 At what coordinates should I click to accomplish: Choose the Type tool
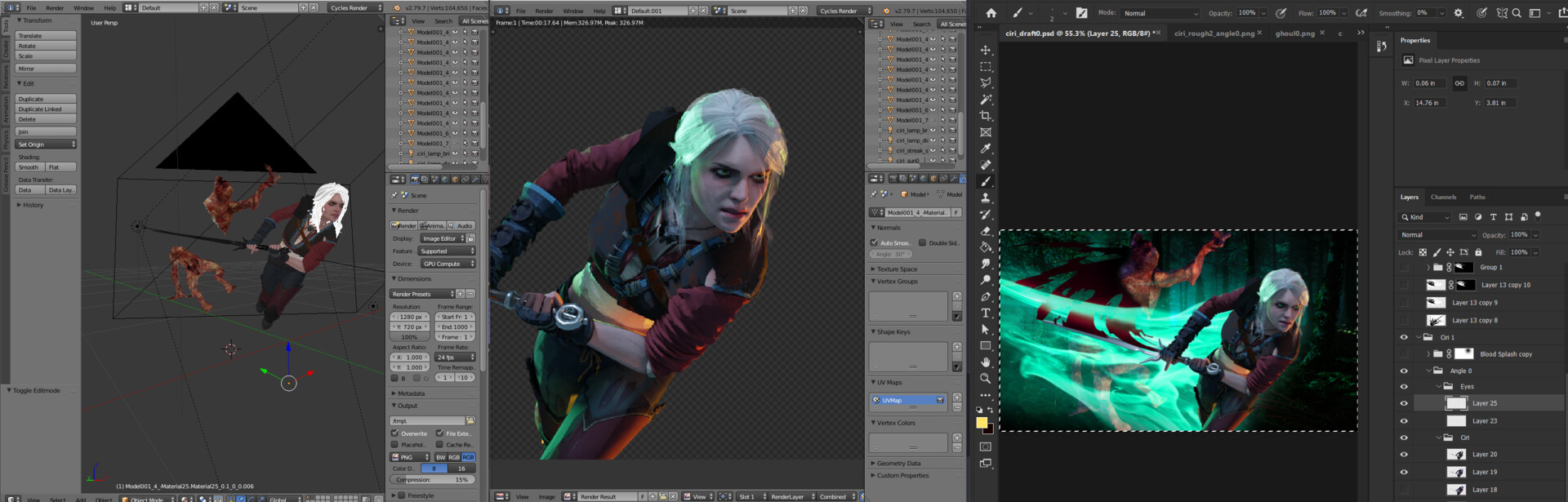coord(986,313)
